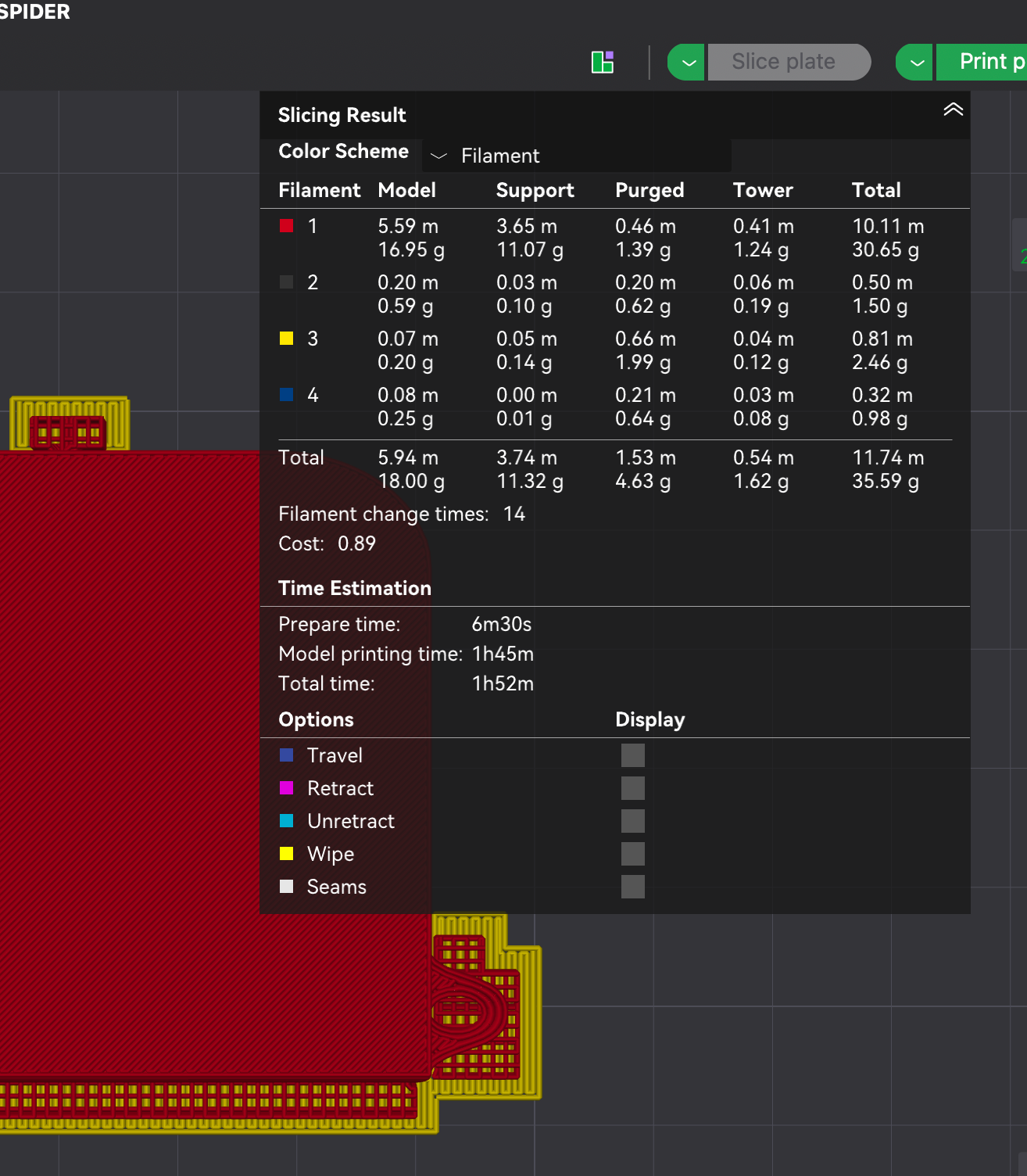Expand the Slice plate dropdown arrow

pyautogui.click(x=687, y=62)
